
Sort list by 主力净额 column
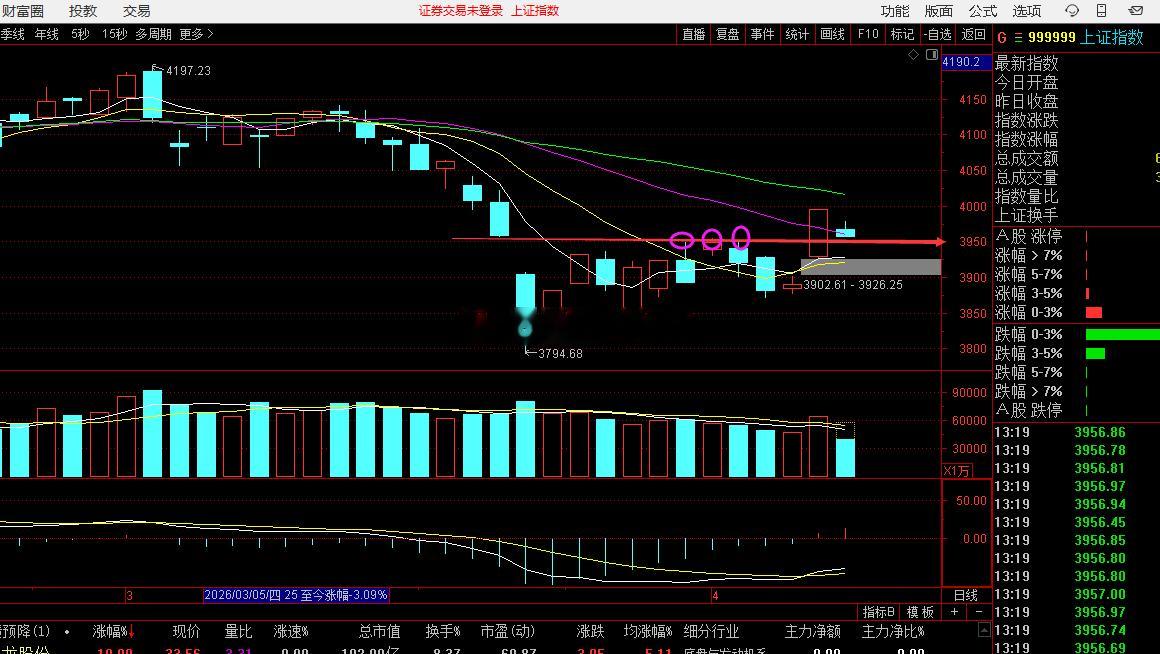(x=813, y=632)
